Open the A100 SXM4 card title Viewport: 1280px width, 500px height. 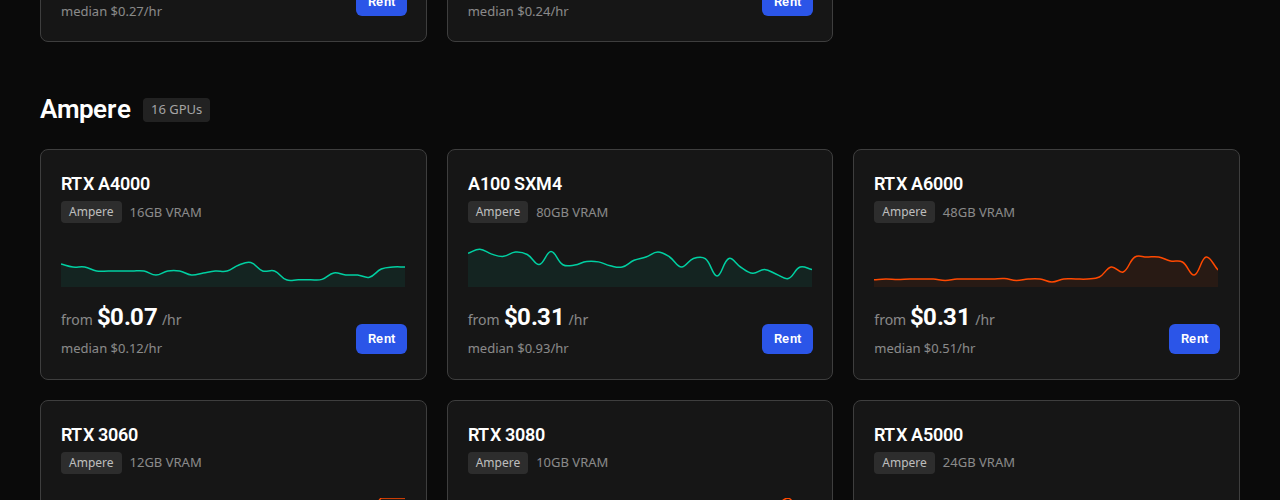[x=515, y=184]
